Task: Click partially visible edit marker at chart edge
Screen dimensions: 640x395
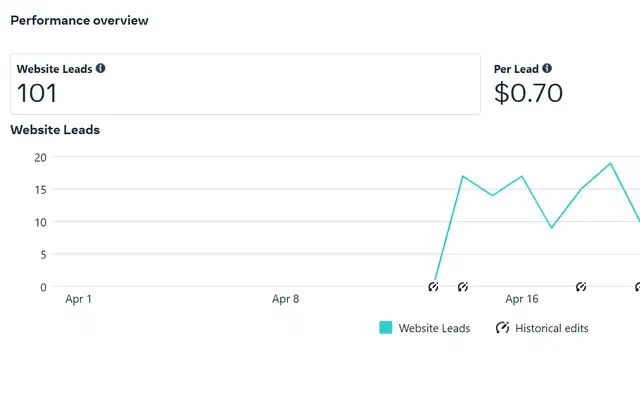Action: click(638, 287)
